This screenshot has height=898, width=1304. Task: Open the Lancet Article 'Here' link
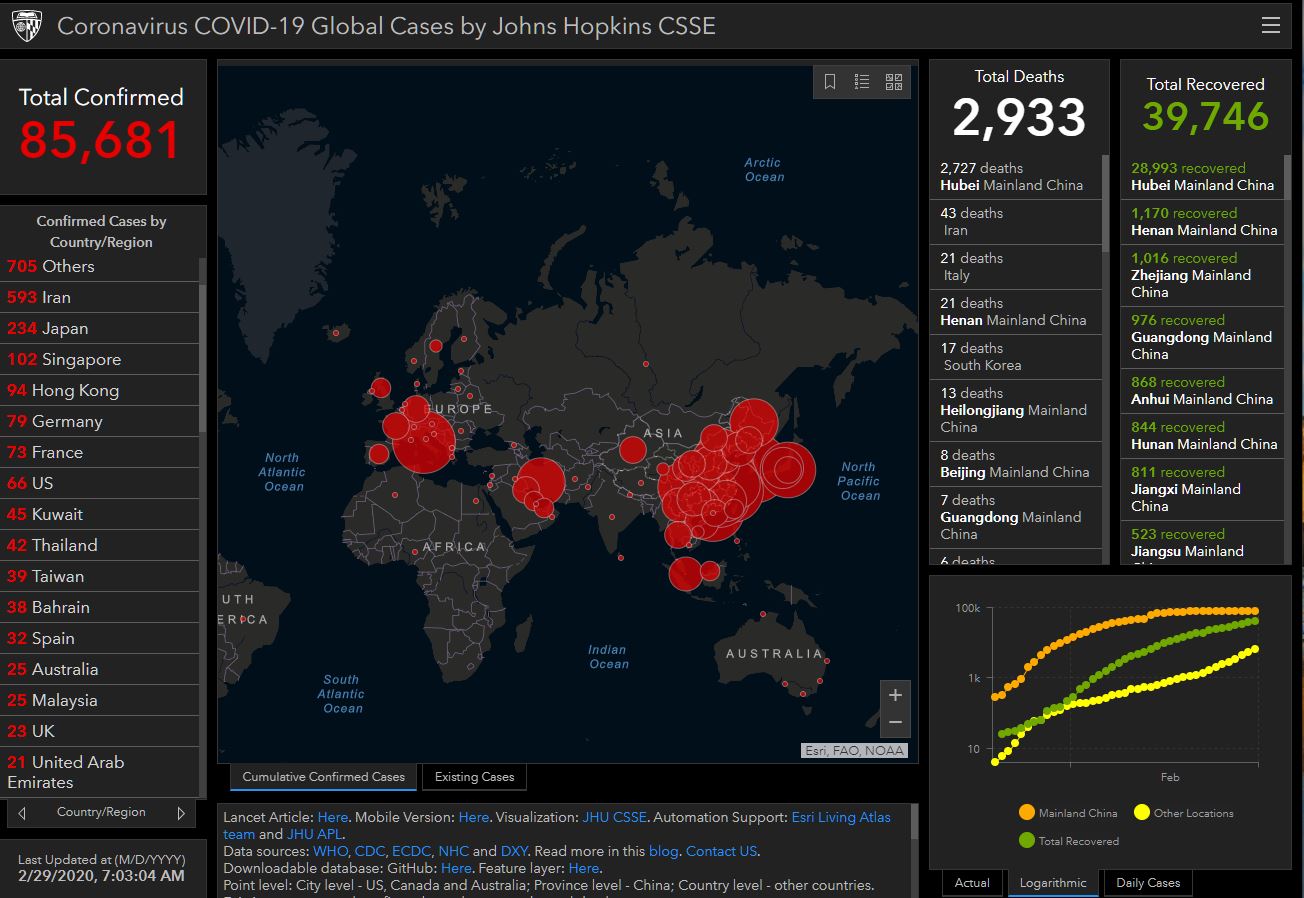[333, 817]
